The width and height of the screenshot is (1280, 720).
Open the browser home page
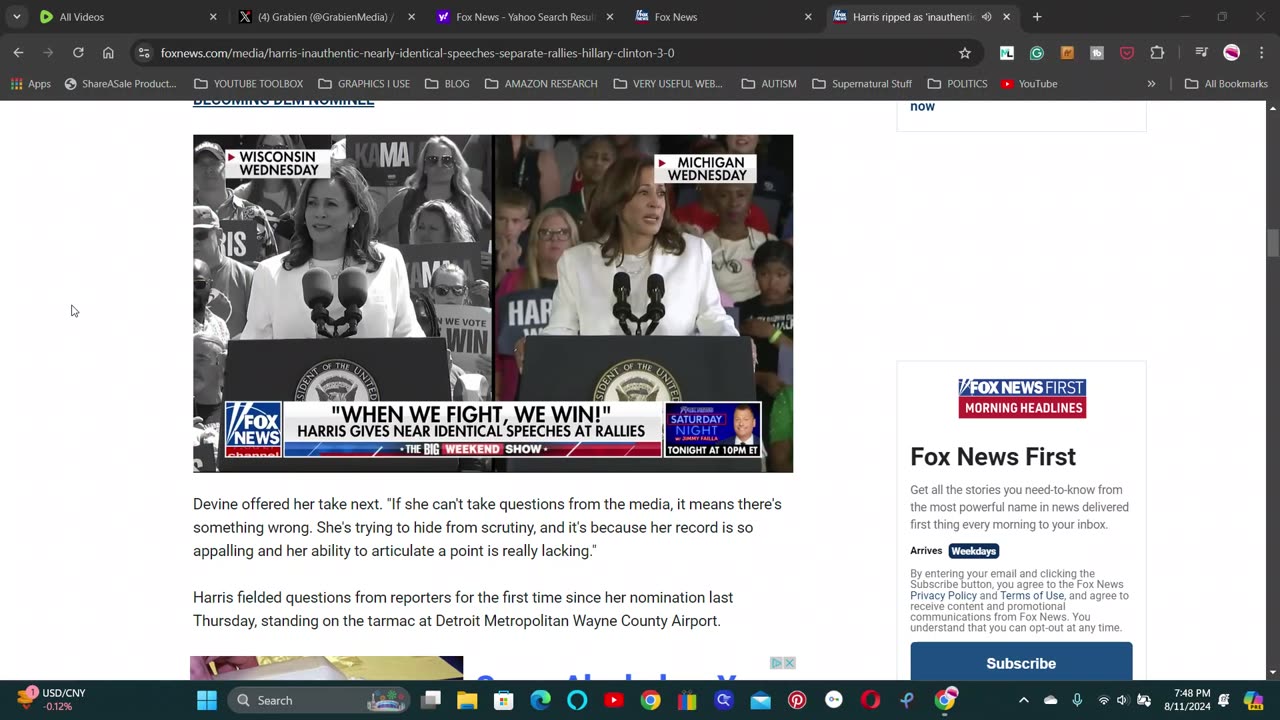click(108, 53)
